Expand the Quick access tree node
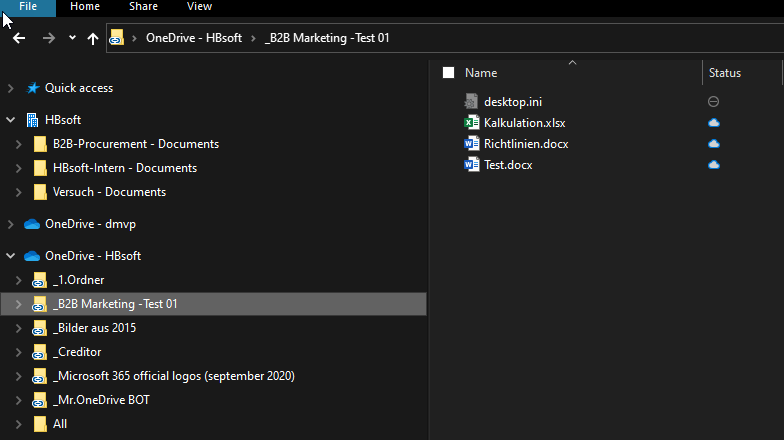This screenshot has height=440, width=784. pos(10,88)
